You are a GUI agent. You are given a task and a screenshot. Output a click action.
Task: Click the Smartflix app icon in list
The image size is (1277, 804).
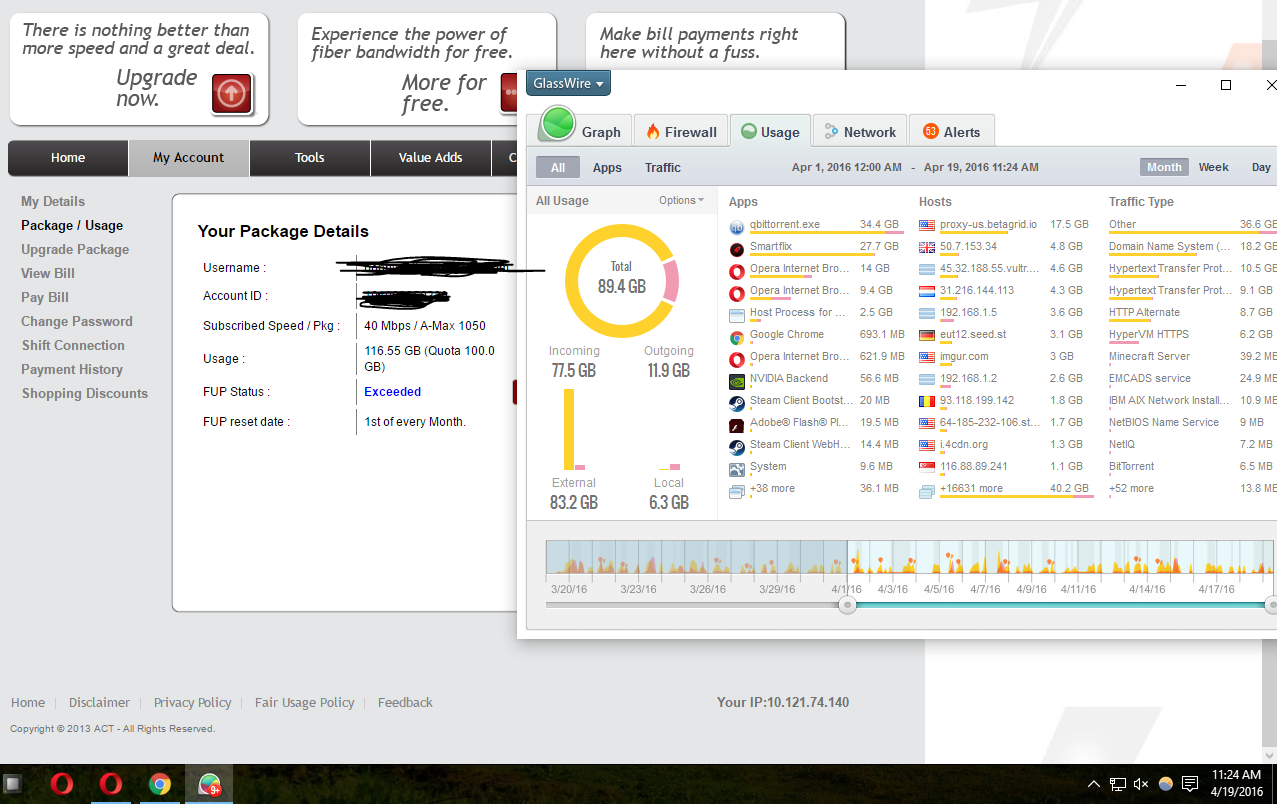click(737, 248)
